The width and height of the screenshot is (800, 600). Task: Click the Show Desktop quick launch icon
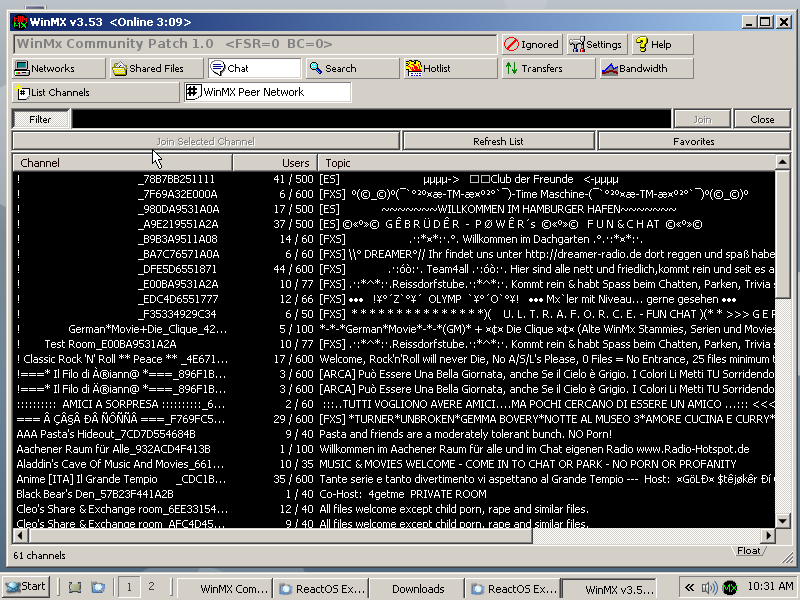(x=75, y=588)
